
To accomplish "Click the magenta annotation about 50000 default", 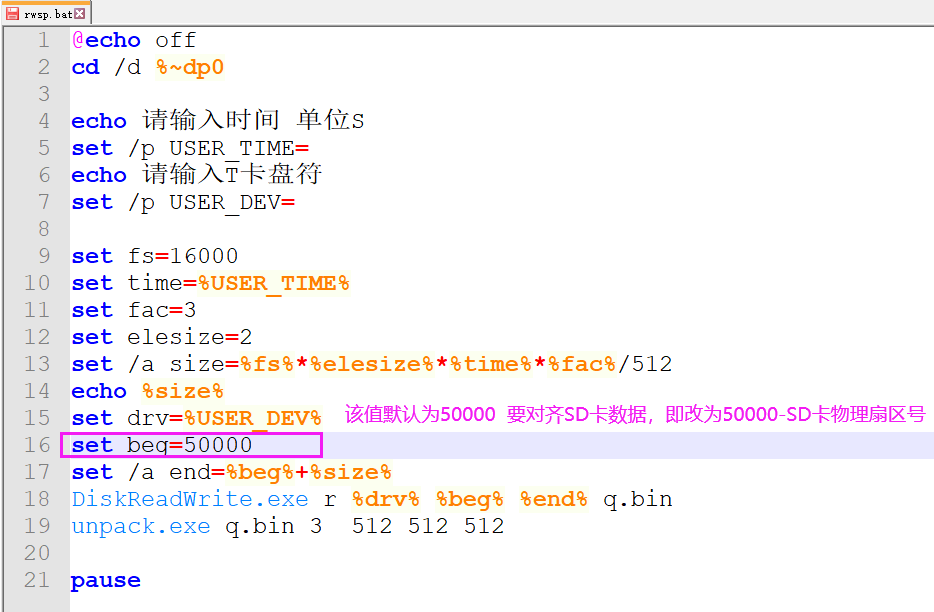I will [635, 414].
